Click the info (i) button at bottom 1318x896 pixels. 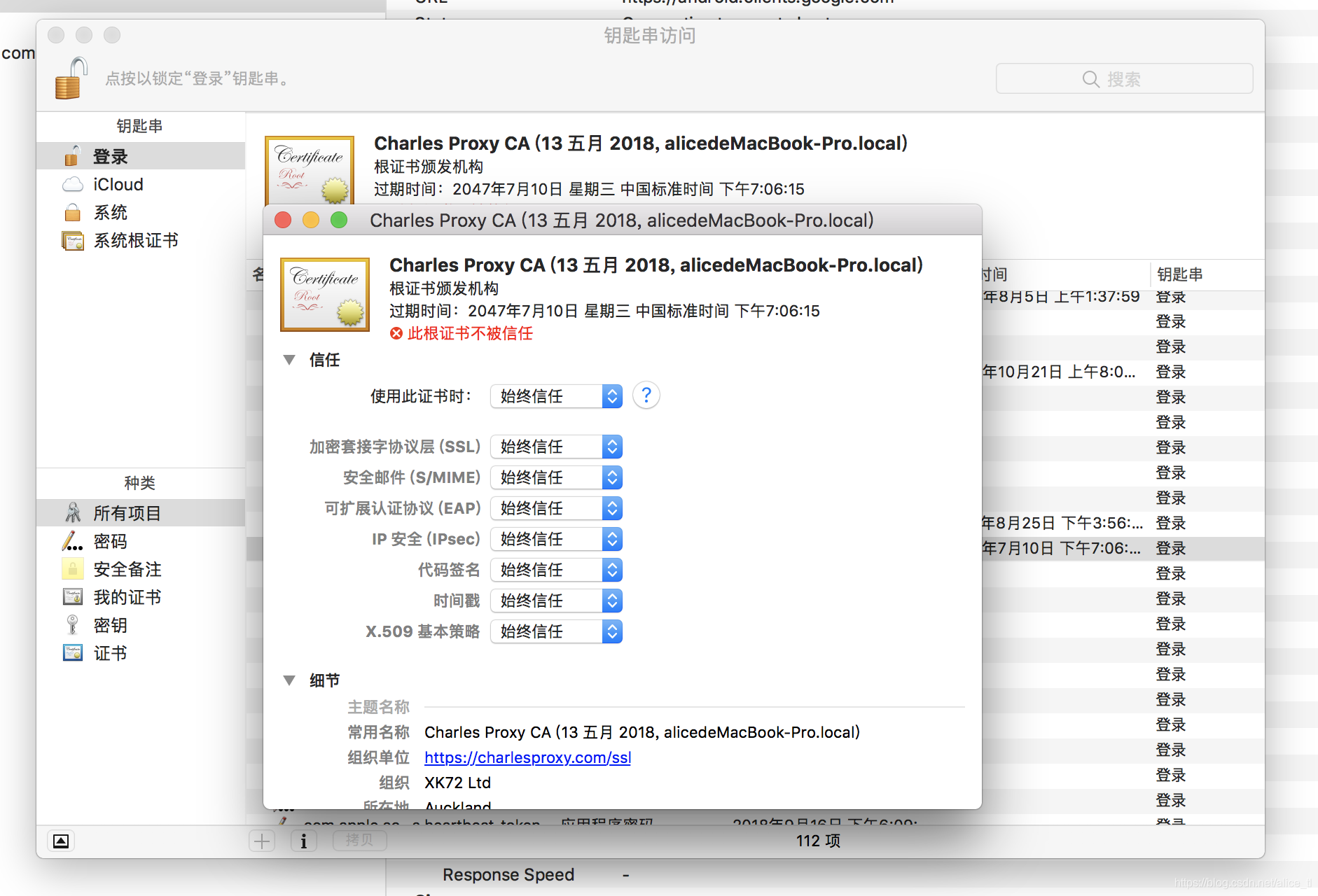point(303,841)
